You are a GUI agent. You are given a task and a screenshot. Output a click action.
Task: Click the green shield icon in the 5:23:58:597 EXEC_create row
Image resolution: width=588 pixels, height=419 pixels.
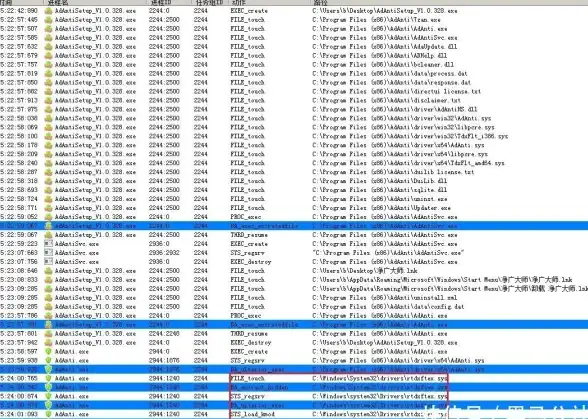(x=48, y=351)
